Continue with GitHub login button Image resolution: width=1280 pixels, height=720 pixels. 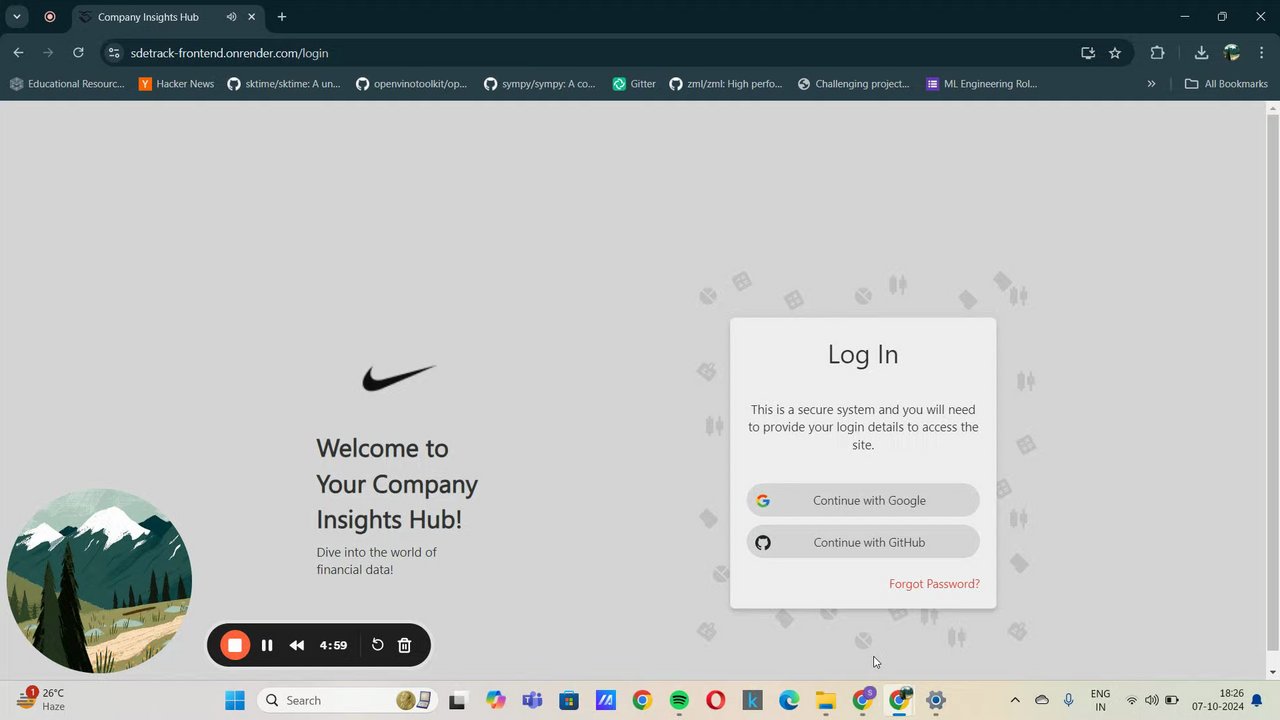[863, 542]
